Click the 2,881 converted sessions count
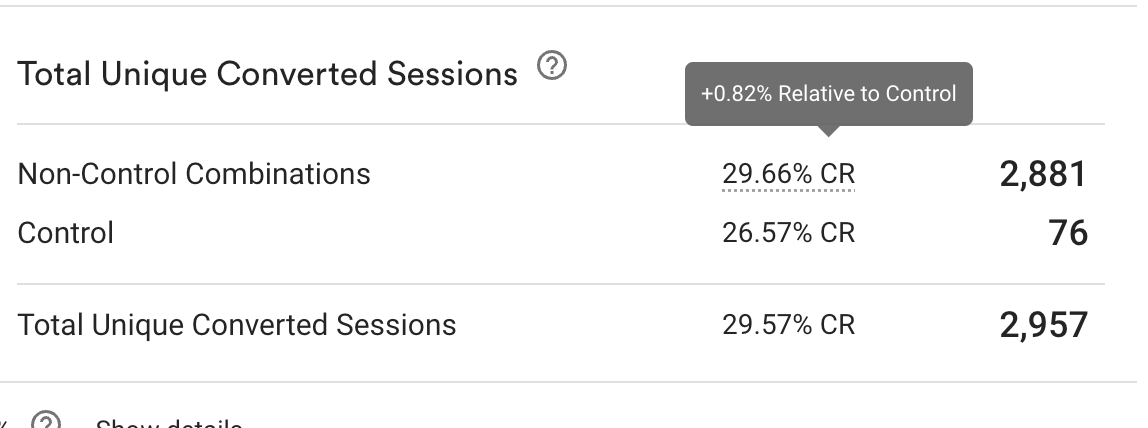The width and height of the screenshot is (1148, 428). [x=1043, y=174]
